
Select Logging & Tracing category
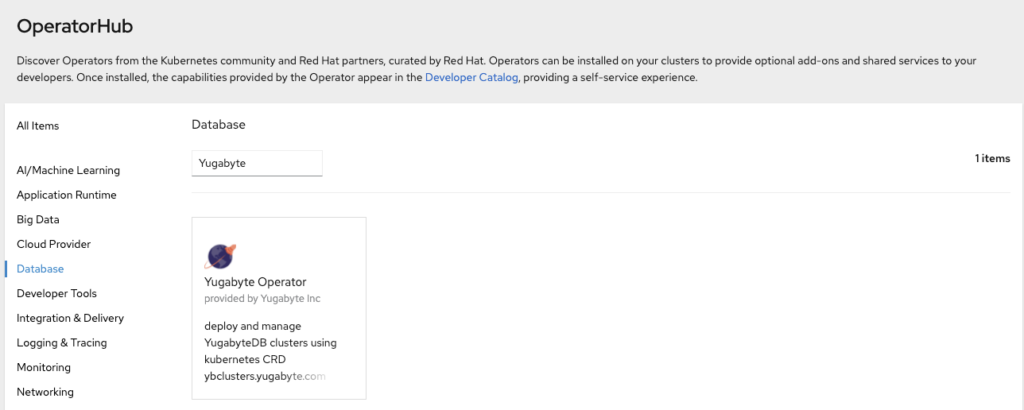[62, 342]
